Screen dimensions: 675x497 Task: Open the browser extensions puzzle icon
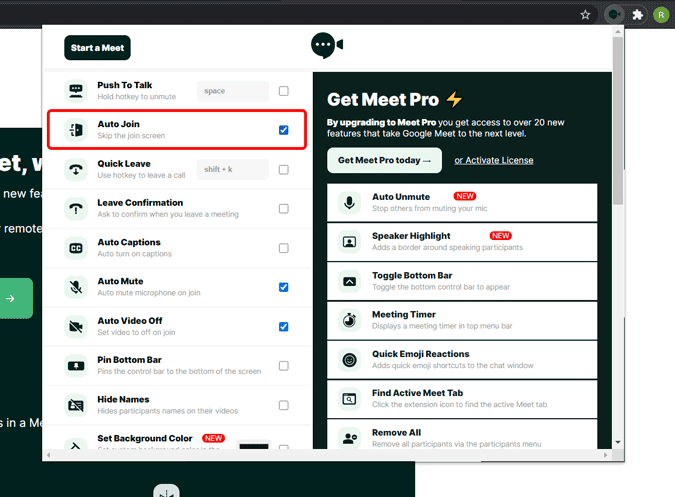[638, 15]
